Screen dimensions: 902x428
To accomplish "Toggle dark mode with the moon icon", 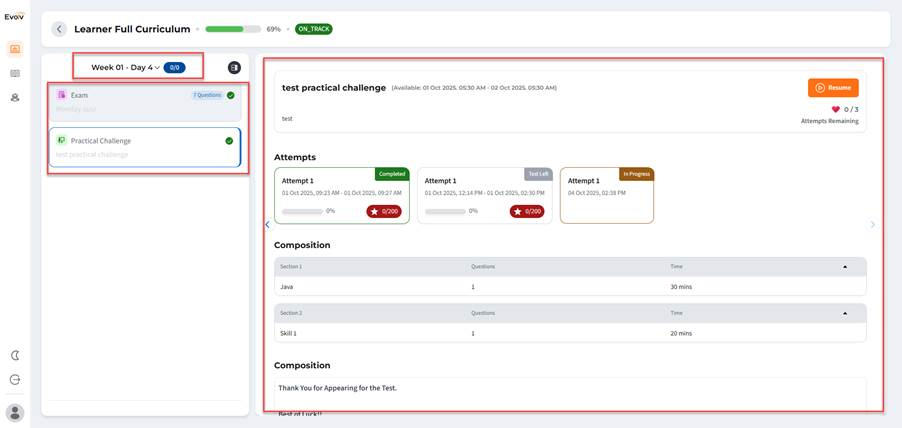I will coord(15,356).
